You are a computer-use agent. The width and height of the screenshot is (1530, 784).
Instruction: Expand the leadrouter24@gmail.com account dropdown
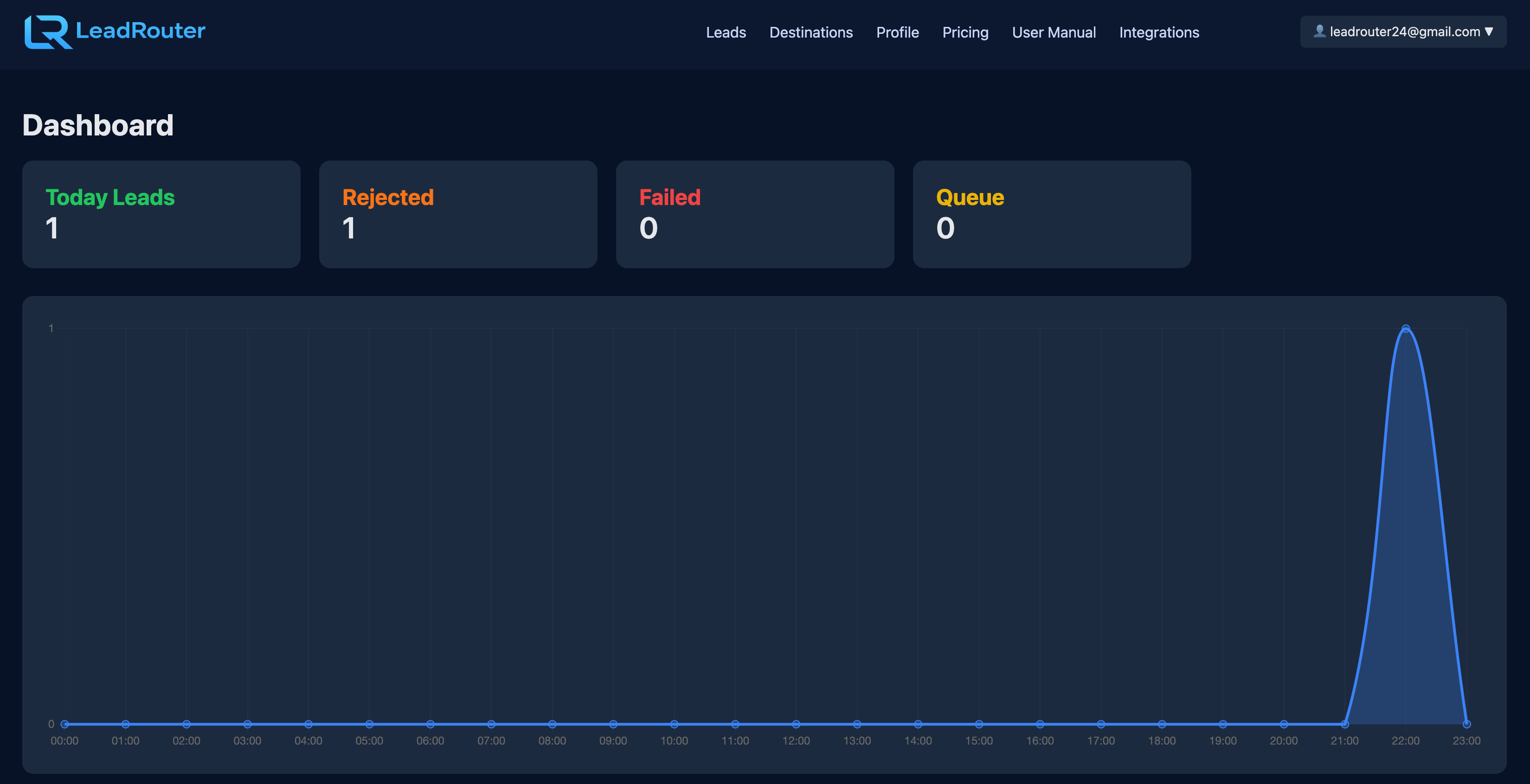(1403, 32)
